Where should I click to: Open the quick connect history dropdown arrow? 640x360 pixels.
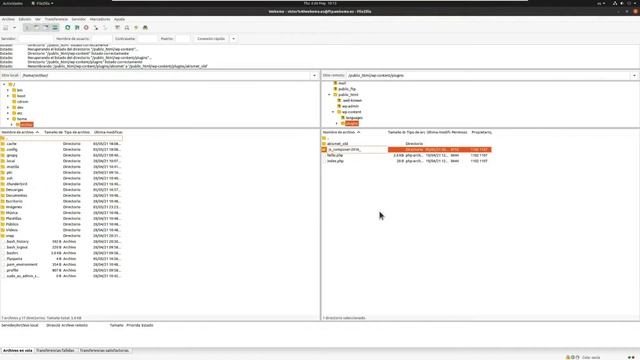(x=233, y=39)
